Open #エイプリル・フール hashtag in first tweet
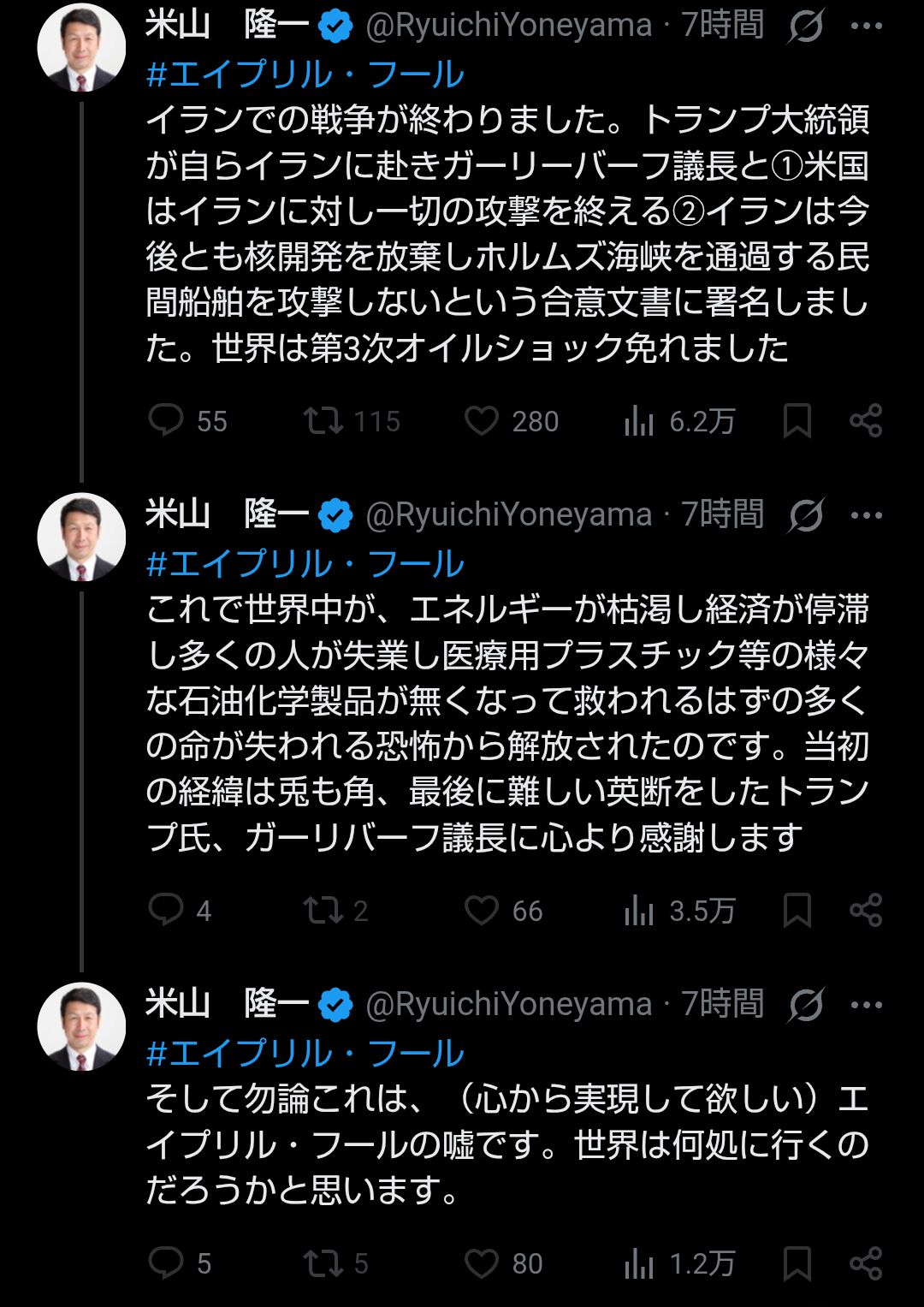Image resolution: width=924 pixels, height=1307 pixels. pyautogui.click(x=305, y=74)
